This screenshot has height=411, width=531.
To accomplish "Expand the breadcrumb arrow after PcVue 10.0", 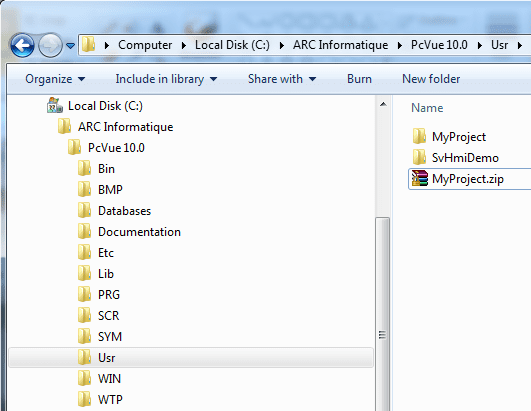I will click(480, 45).
